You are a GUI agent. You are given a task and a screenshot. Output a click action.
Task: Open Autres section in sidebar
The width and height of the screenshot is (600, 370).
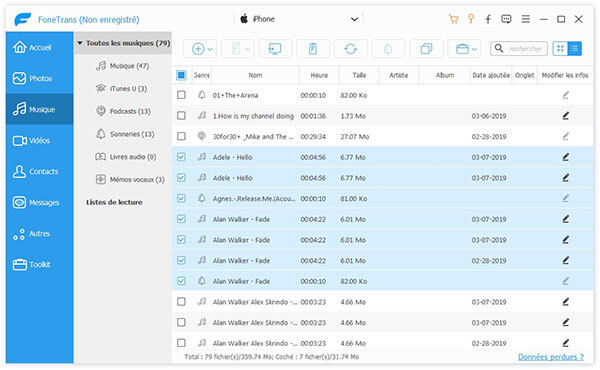pos(39,233)
